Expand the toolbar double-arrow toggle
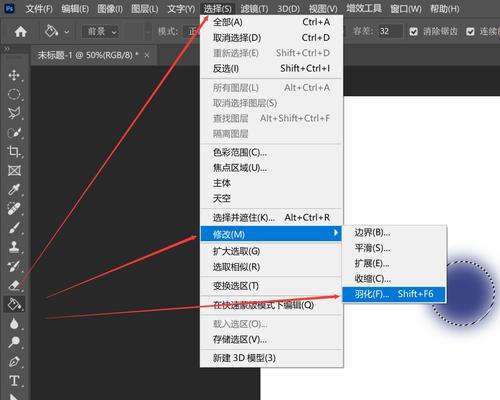Image resolution: width=500 pixels, height=400 pixels. (x=7, y=49)
